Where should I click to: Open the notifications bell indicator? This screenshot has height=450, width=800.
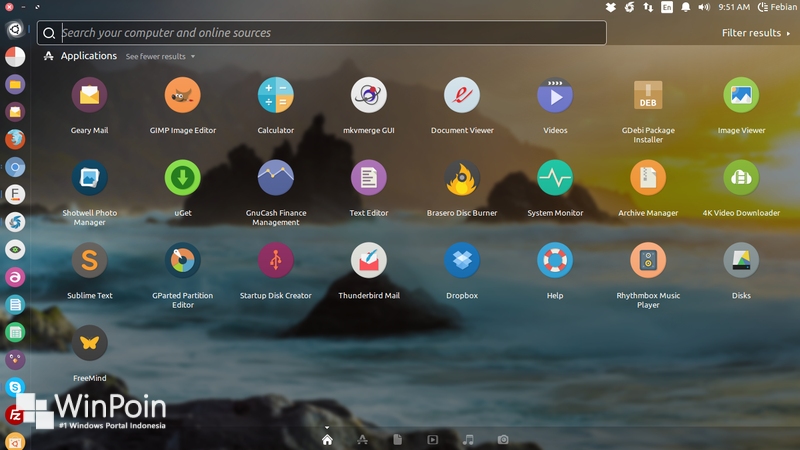[x=686, y=7]
